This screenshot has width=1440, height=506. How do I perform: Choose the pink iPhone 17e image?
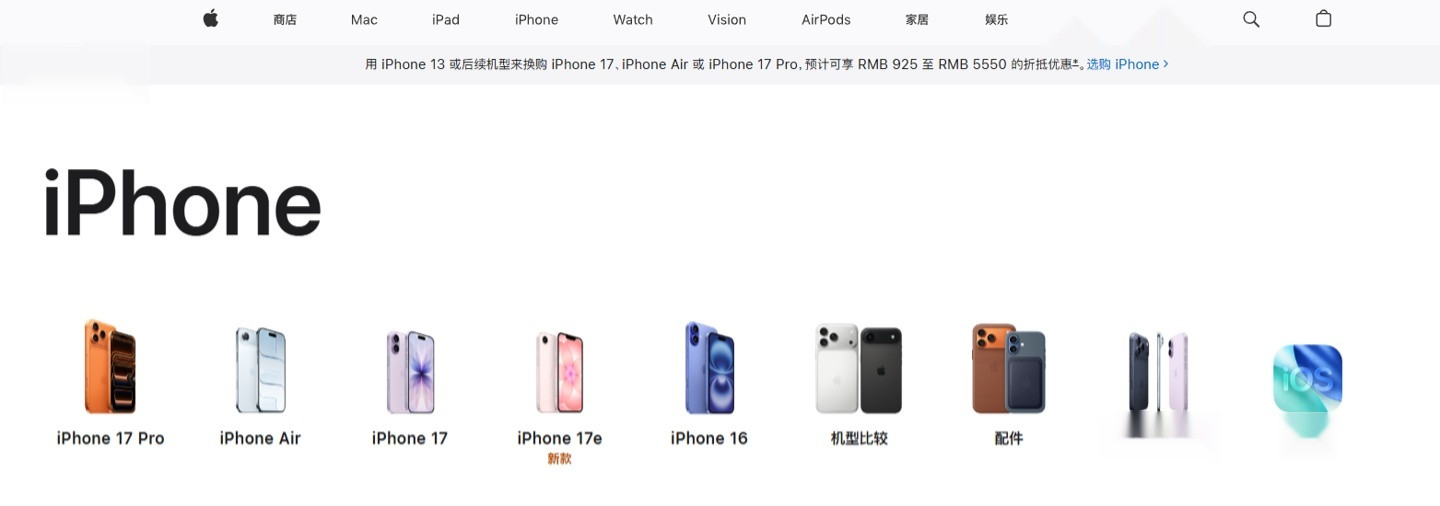[x=559, y=372]
